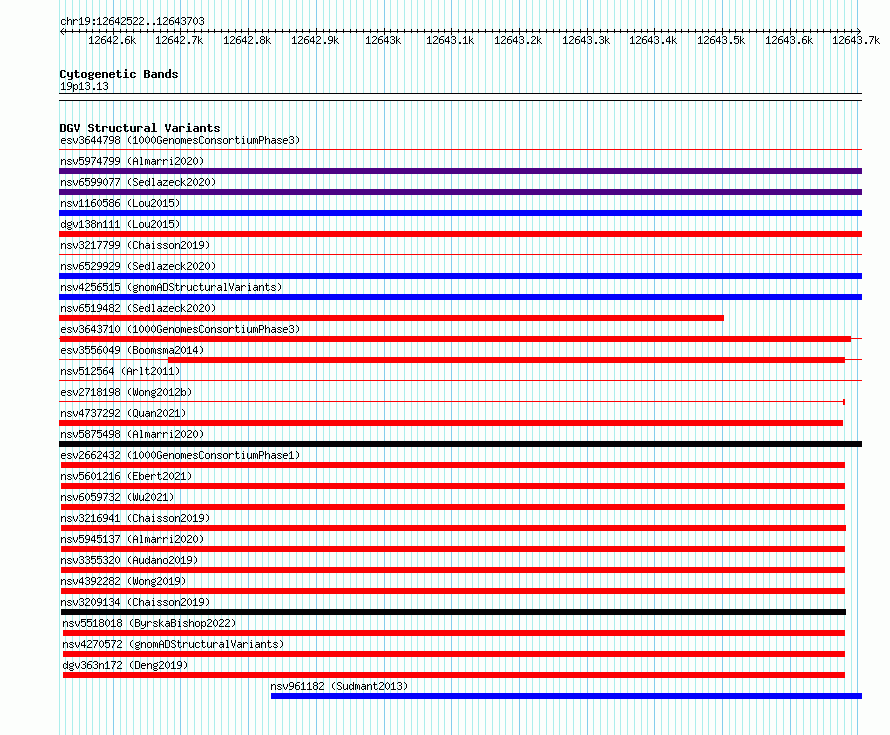Screen dimensions: 890x735
Task: Click the 12643.2k ruler tick label
Action: (518, 40)
